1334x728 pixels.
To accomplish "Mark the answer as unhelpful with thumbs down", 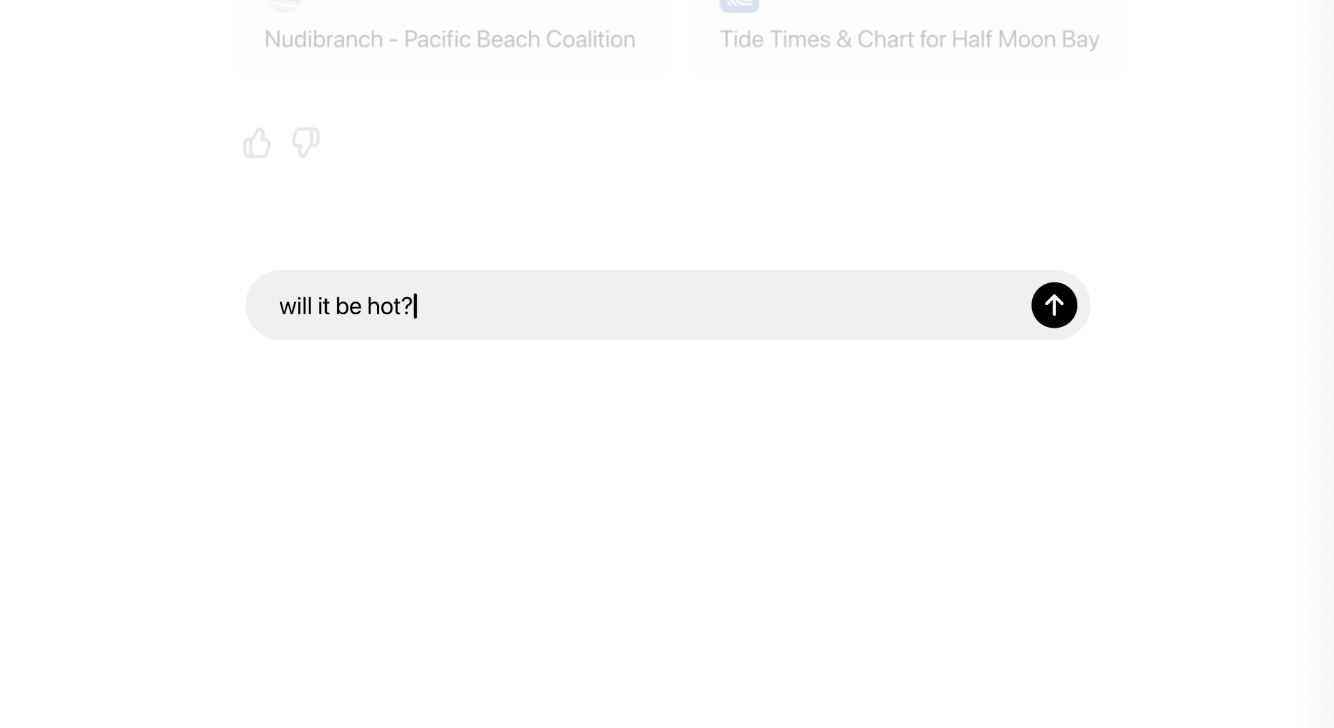I will 306,143.
